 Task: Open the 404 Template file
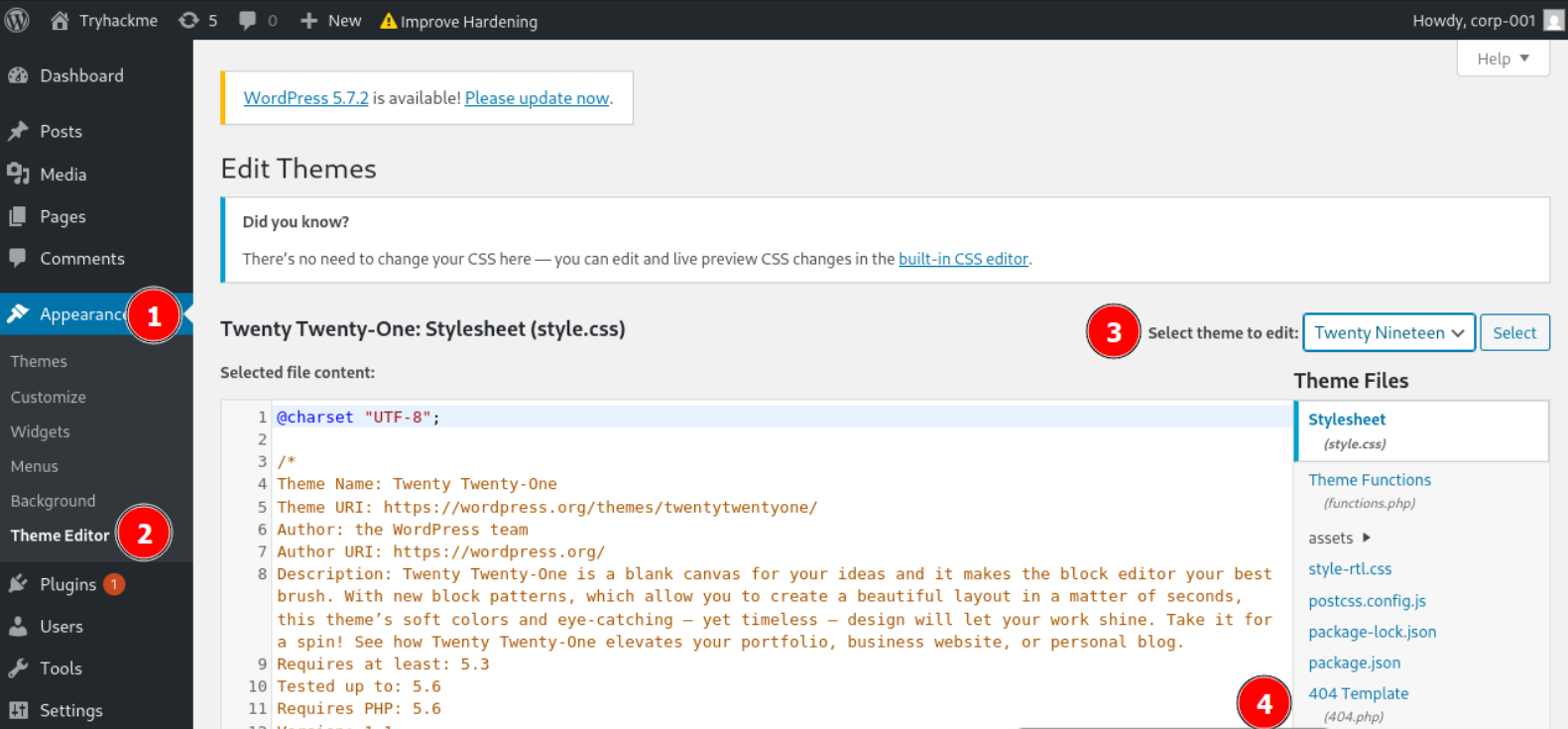(1358, 703)
